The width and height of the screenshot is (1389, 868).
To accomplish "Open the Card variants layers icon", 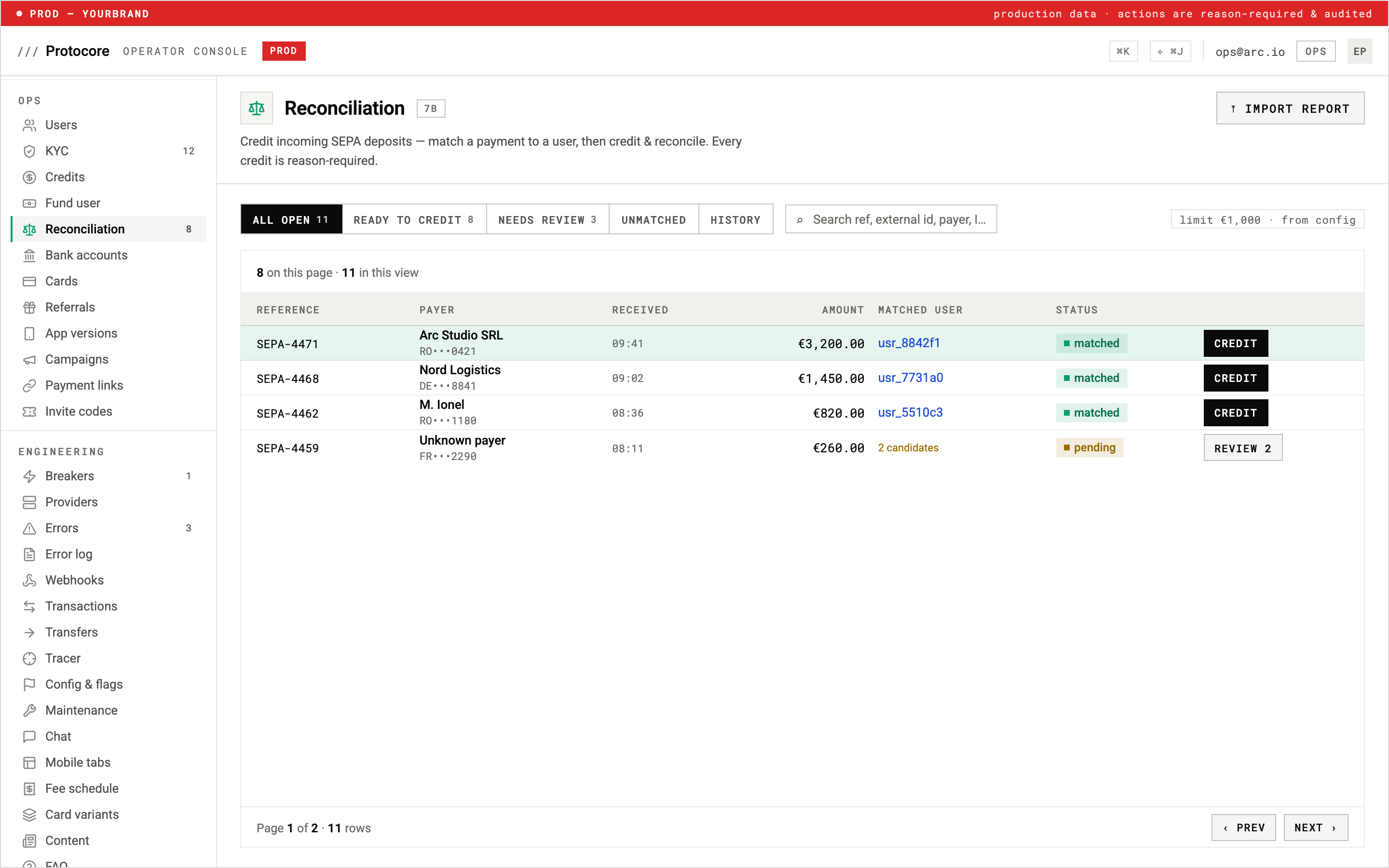I will tap(29, 814).
